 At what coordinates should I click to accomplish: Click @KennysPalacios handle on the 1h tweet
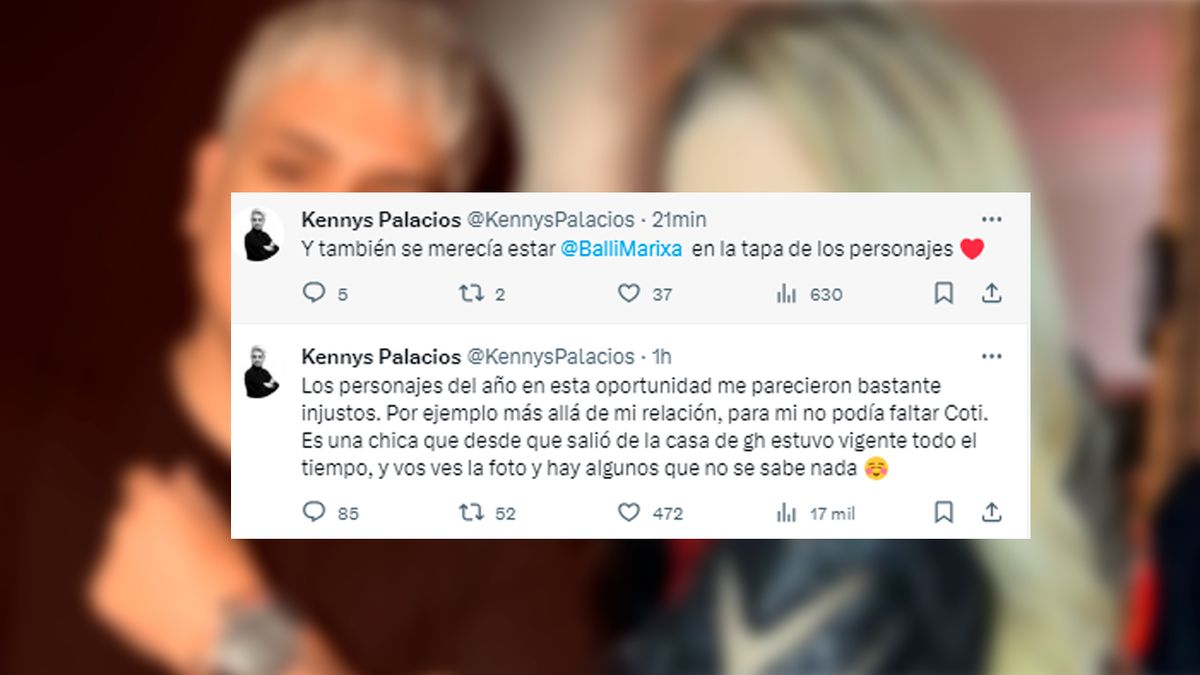[x=551, y=356]
